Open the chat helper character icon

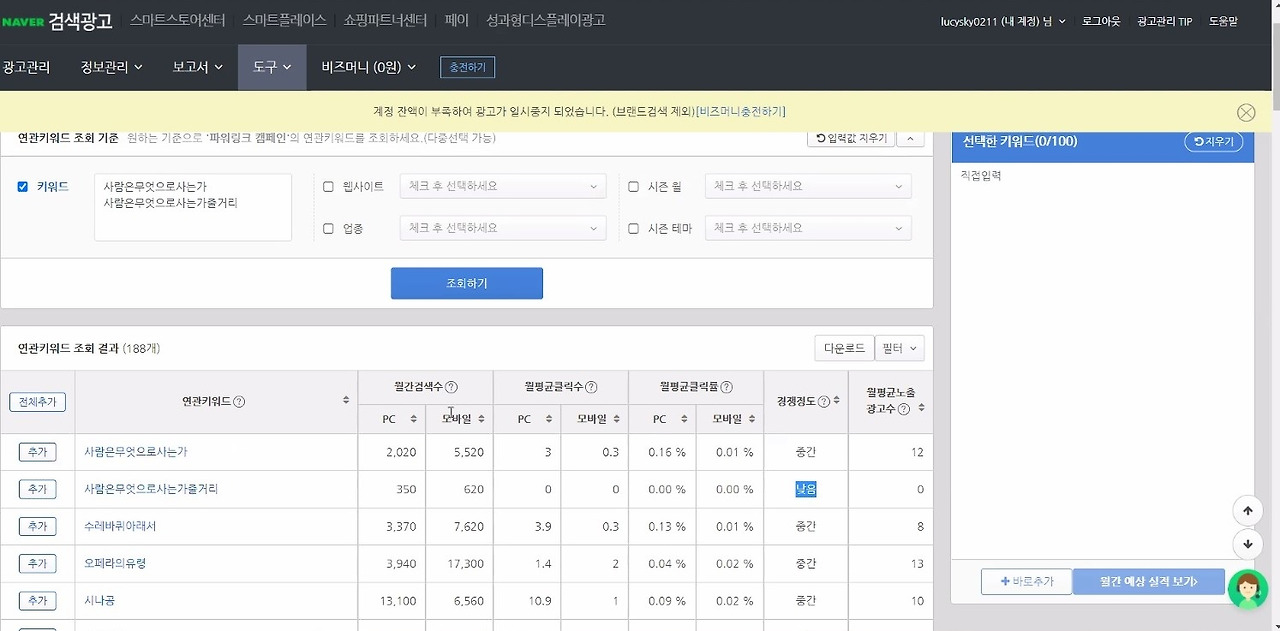[1248, 589]
